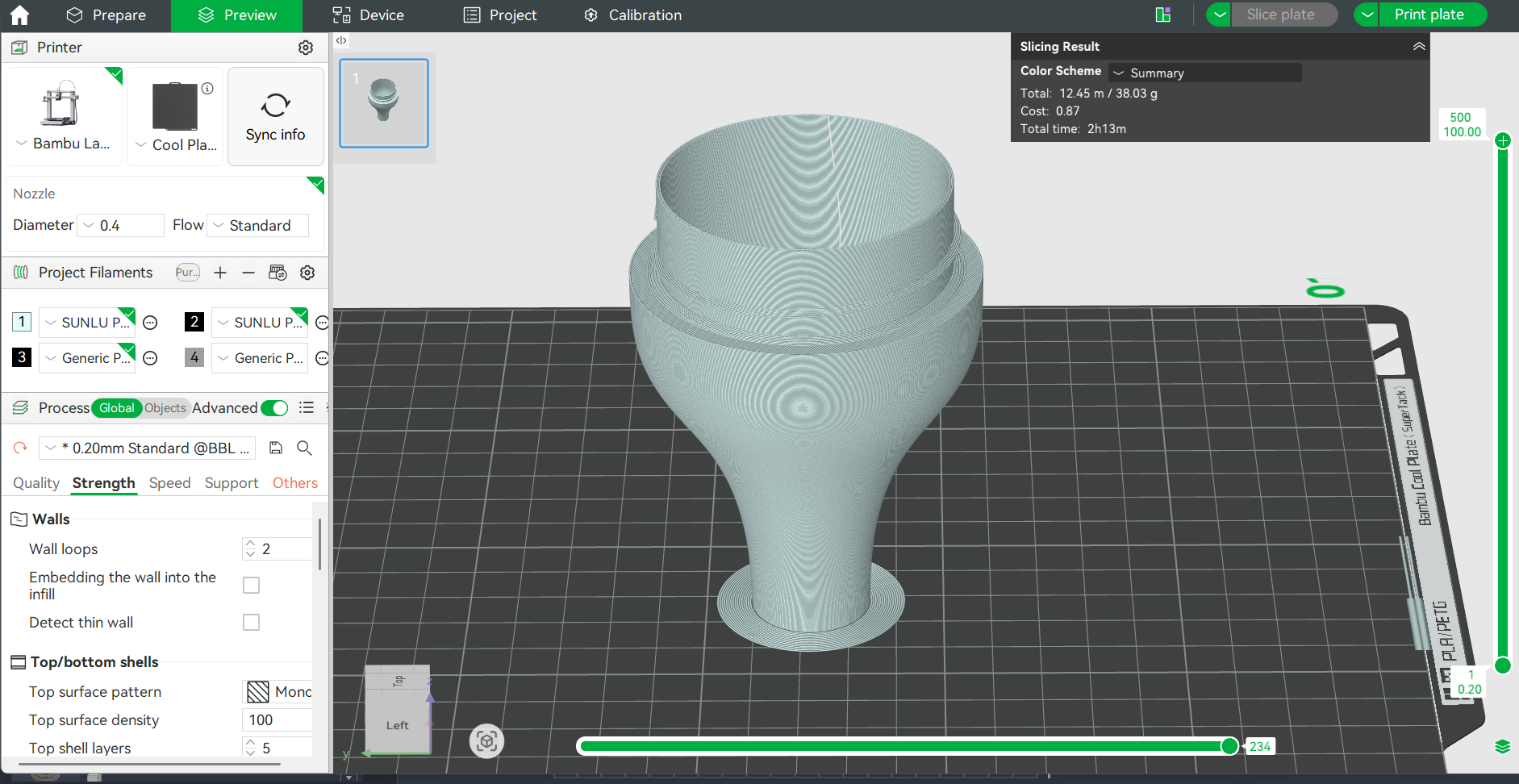Open nozzle Flow type dropdown
The width and height of the screenshot is (1519, 784).
click(258, 226)
